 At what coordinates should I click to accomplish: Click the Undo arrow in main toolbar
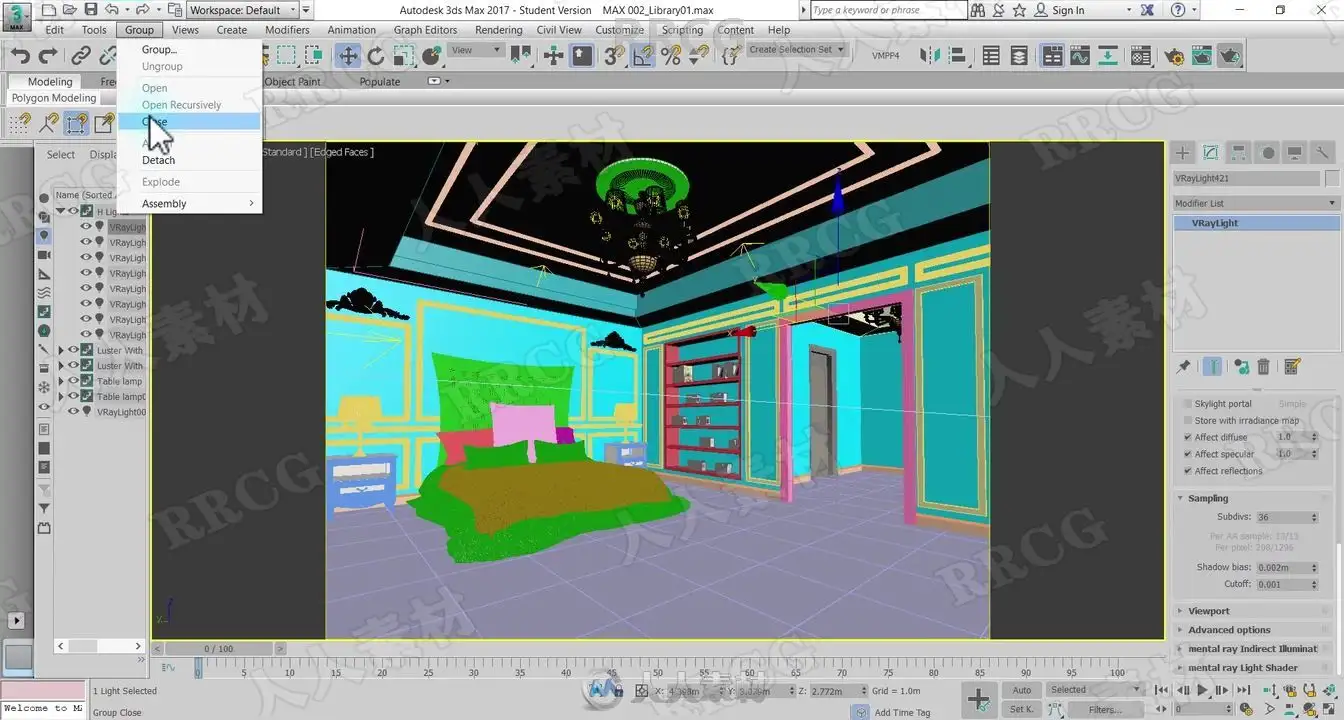coord(20,56)
